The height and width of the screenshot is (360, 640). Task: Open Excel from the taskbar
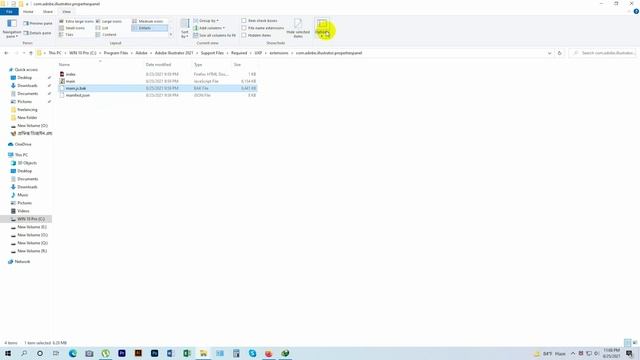[187, 353]
